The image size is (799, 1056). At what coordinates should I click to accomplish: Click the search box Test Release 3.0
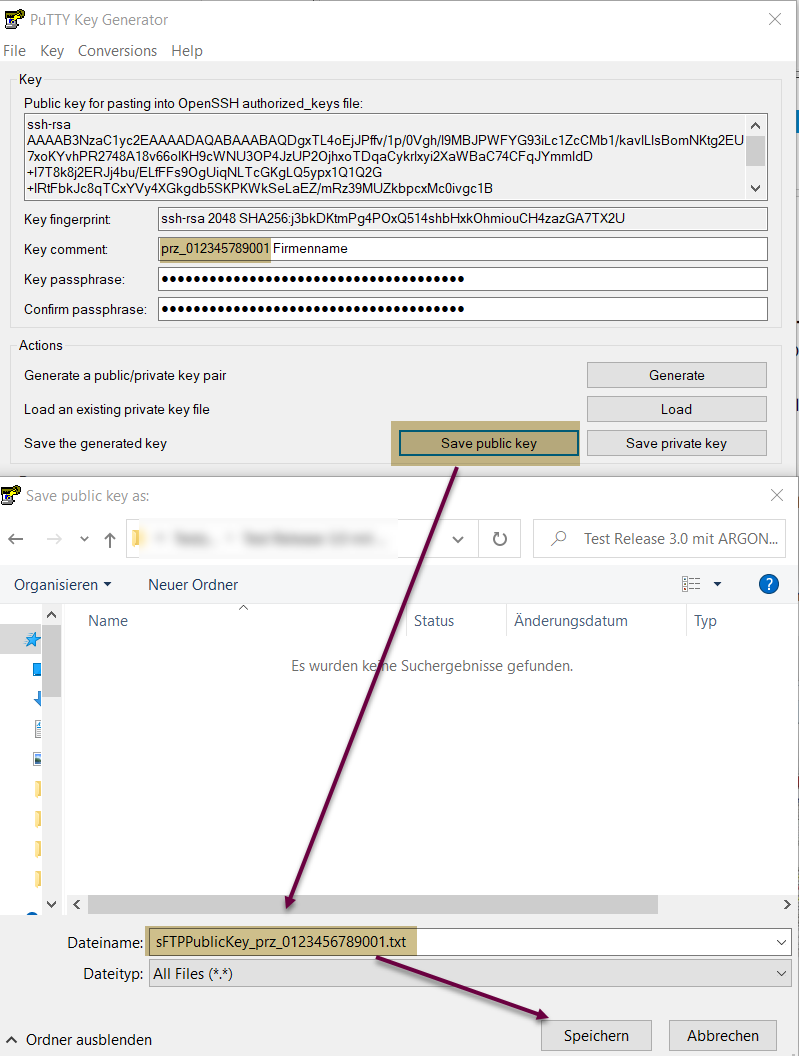pyautogui.click(x=659, y=539)
